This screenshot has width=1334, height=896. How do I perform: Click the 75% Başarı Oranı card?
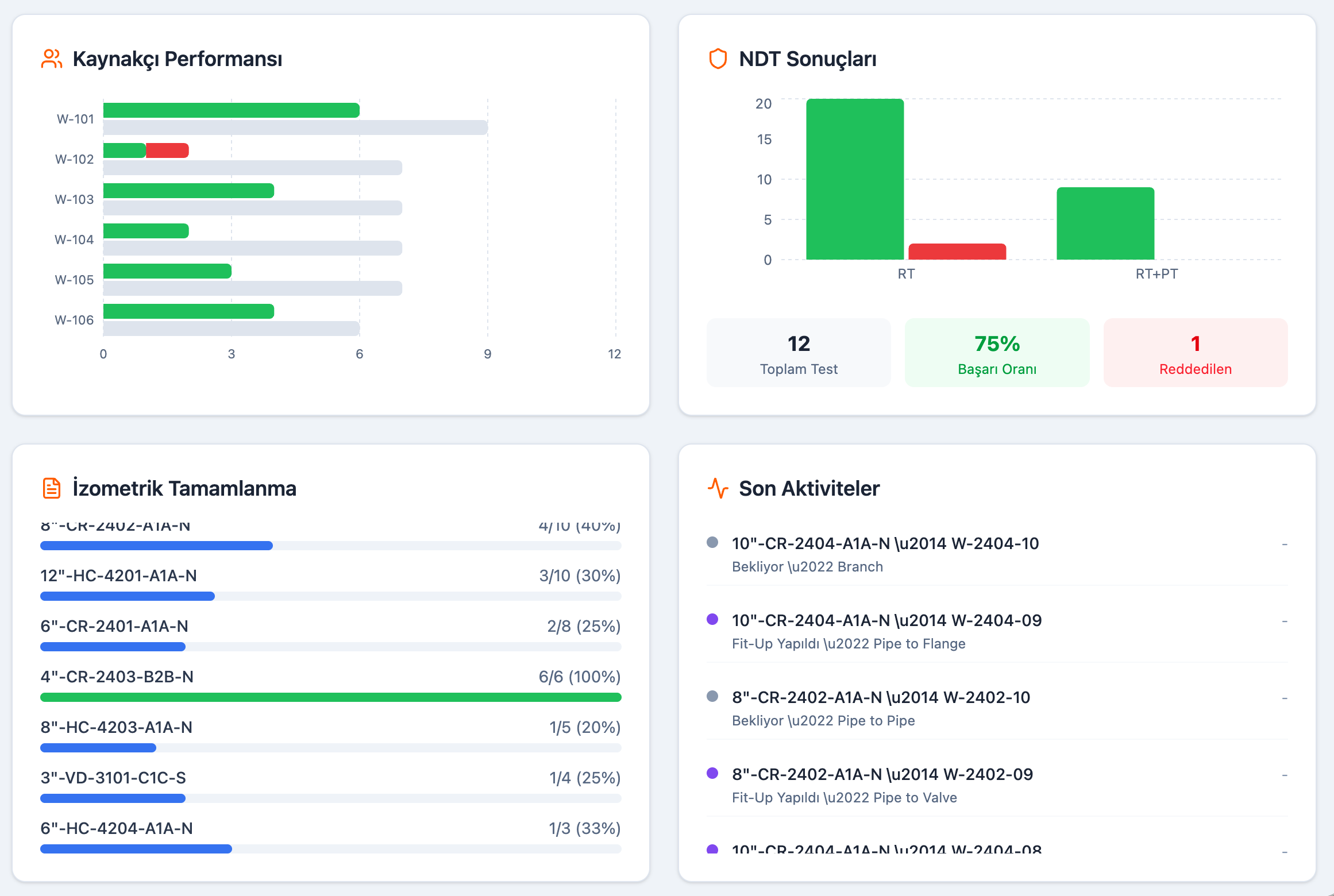pyautogui.click(x=997, y=353)
